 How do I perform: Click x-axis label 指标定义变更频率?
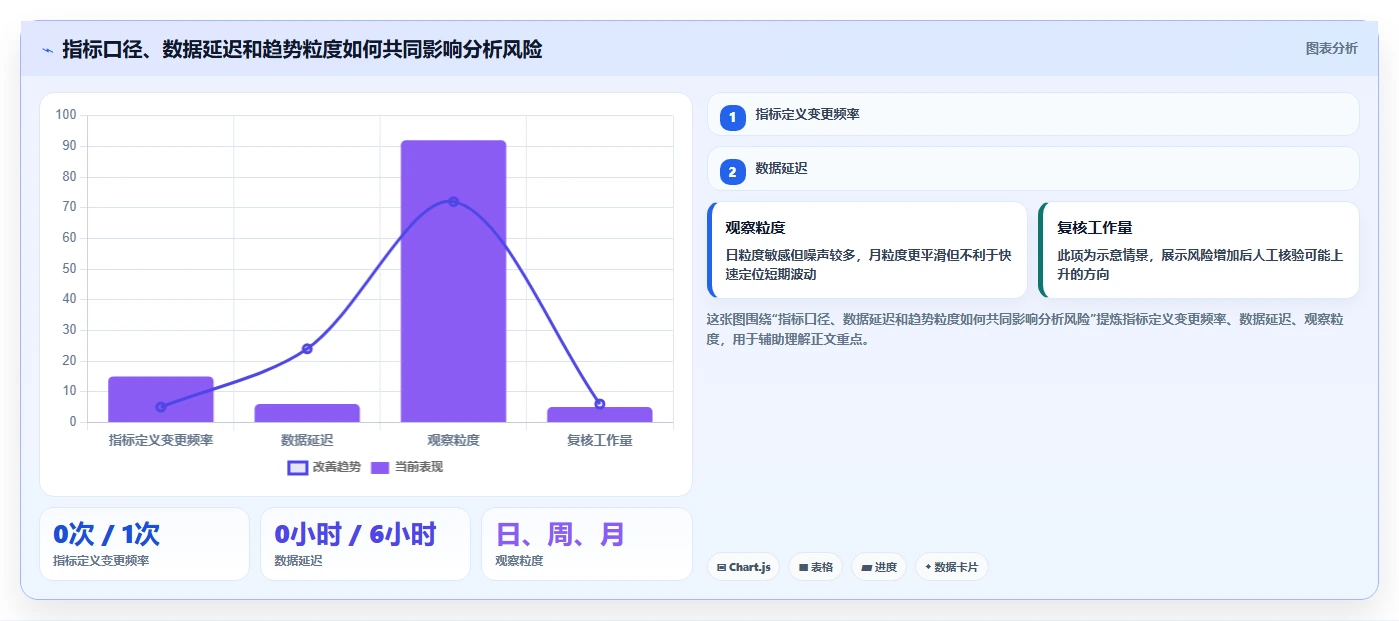tap(161, 440)
